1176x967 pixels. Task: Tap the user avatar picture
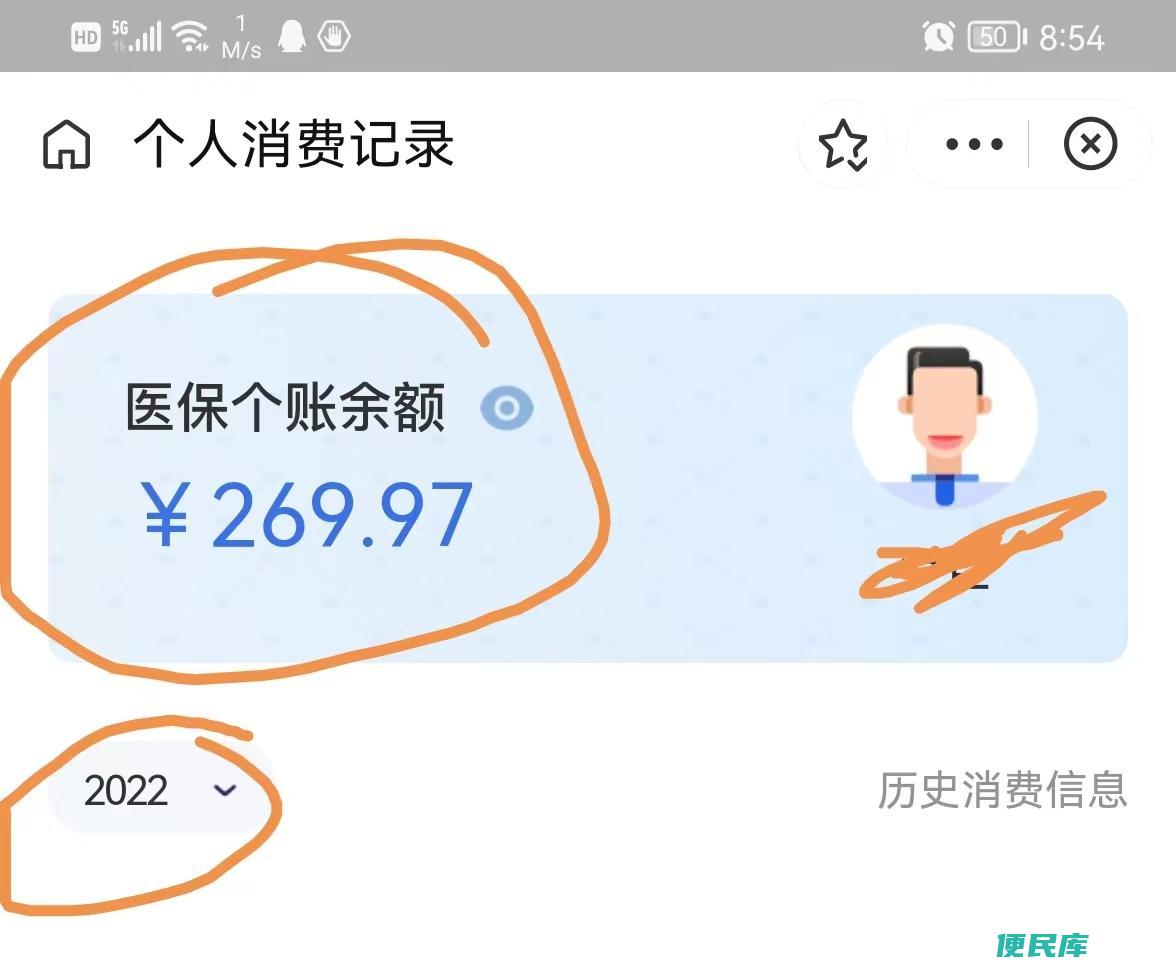click(x=945, y=418)
